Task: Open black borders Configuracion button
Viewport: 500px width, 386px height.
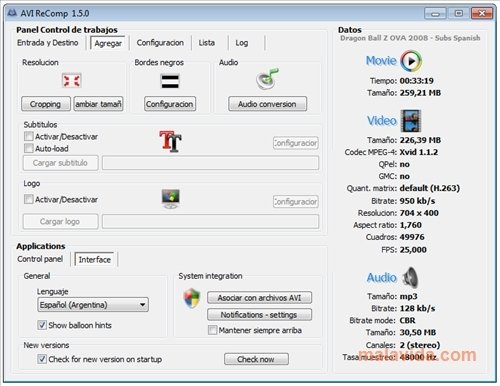Action: (170, 104)
